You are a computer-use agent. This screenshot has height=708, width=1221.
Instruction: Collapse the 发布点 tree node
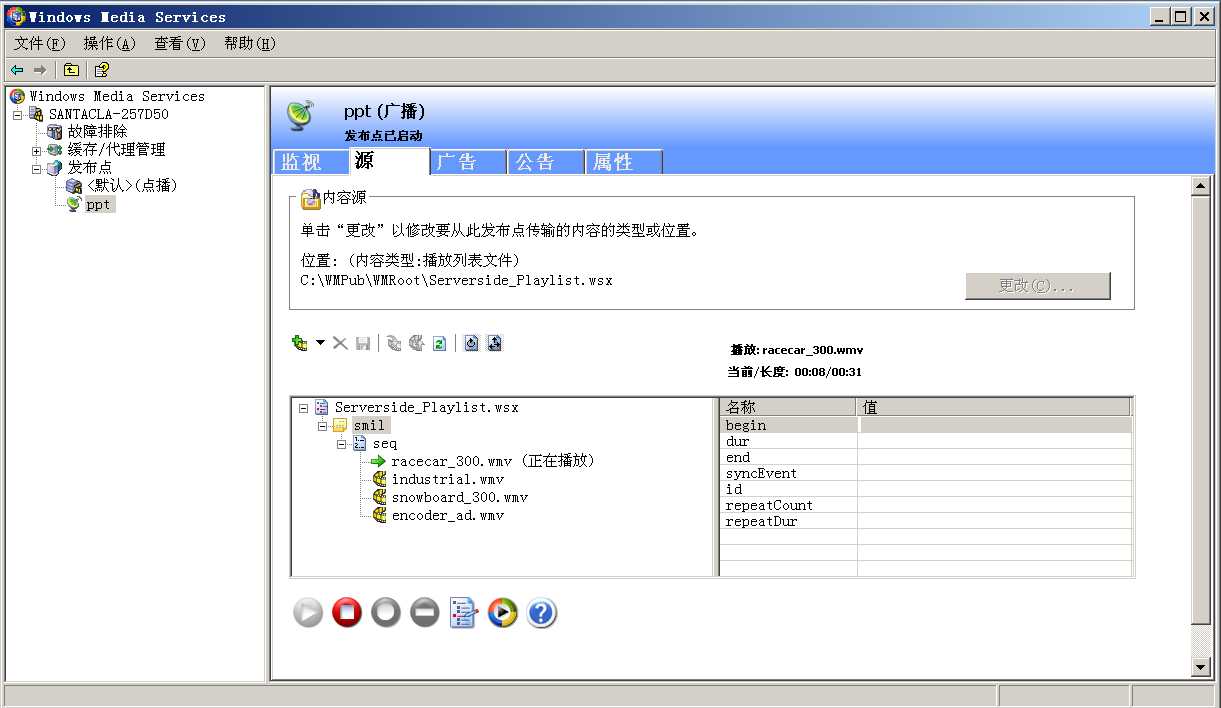[37, 168]
